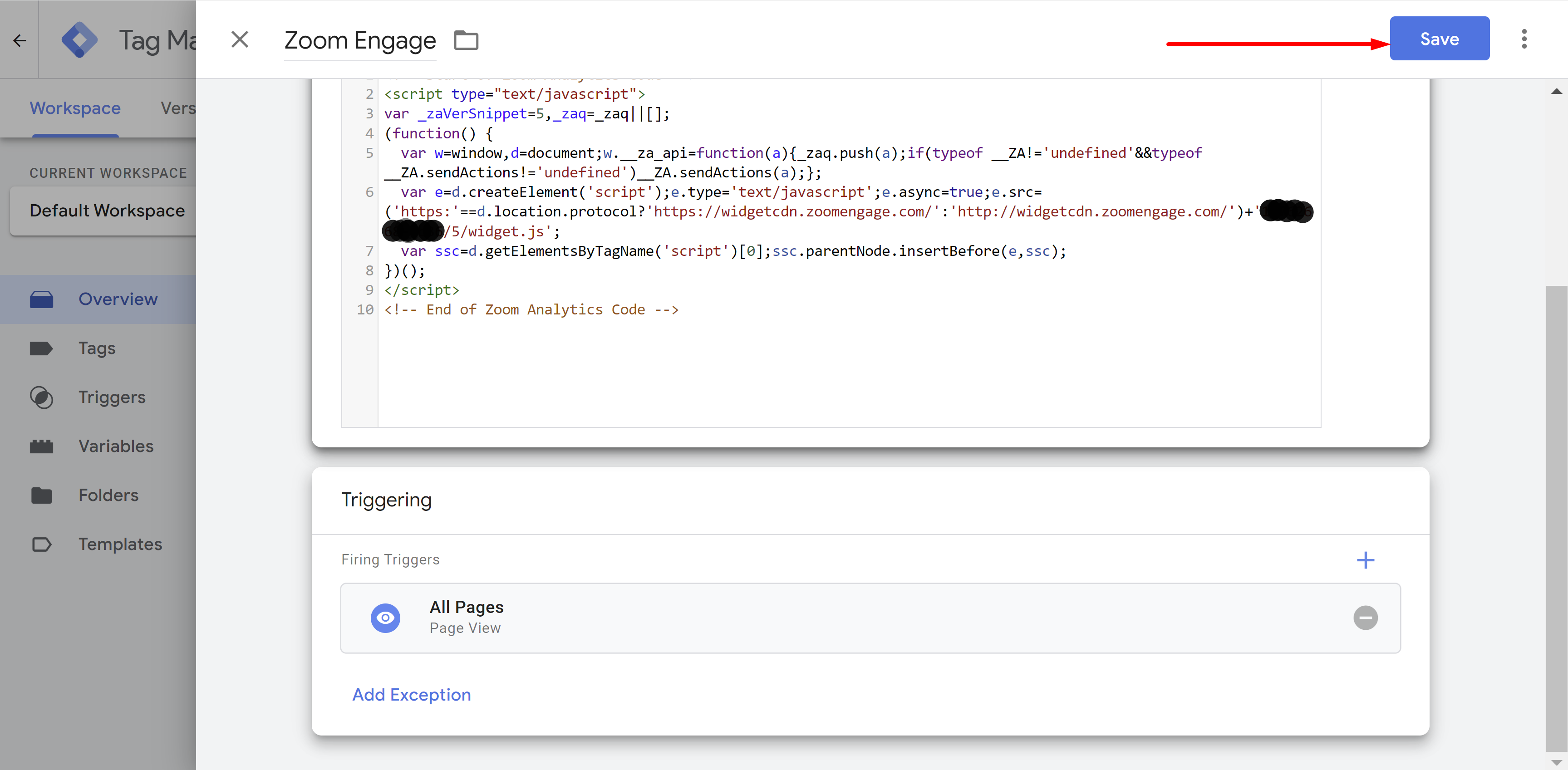Viewport: 1568px width, 770px height.
Task: Click the Tags label icon
Action: point(41,348)
